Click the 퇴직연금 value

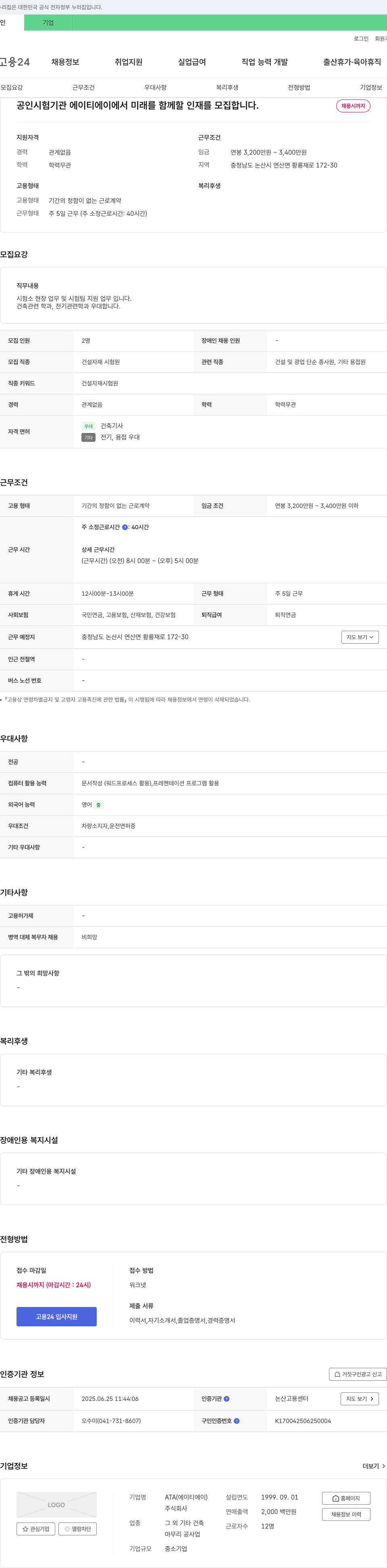coord(285,615)
